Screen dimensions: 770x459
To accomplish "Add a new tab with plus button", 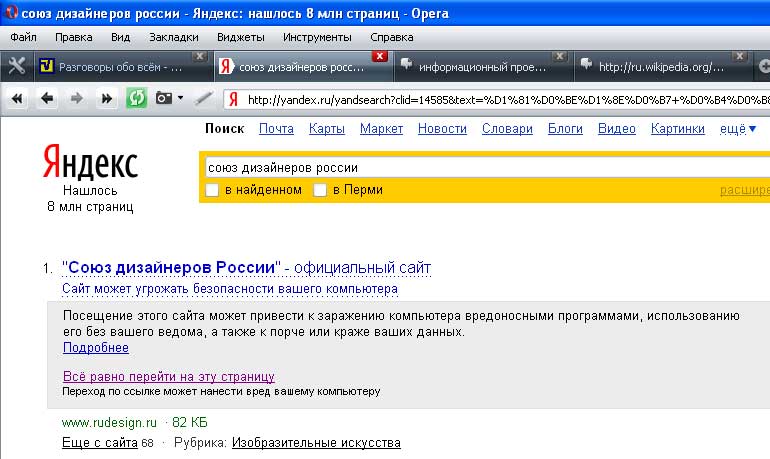I will (764, 66).
